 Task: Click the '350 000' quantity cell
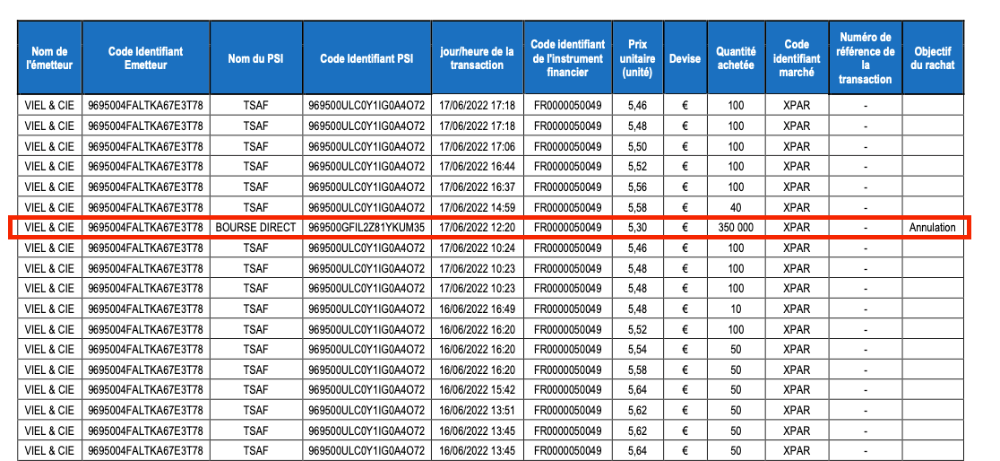pyautogui.click(x=736, y=228)
